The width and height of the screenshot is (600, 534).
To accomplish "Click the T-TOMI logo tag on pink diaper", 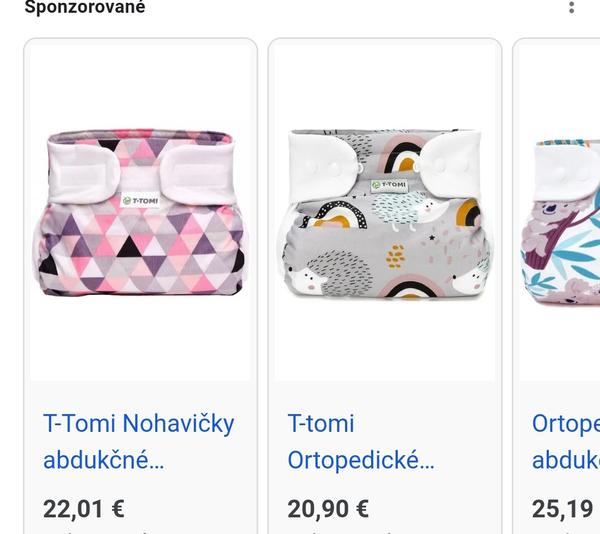I will [140, 200].
